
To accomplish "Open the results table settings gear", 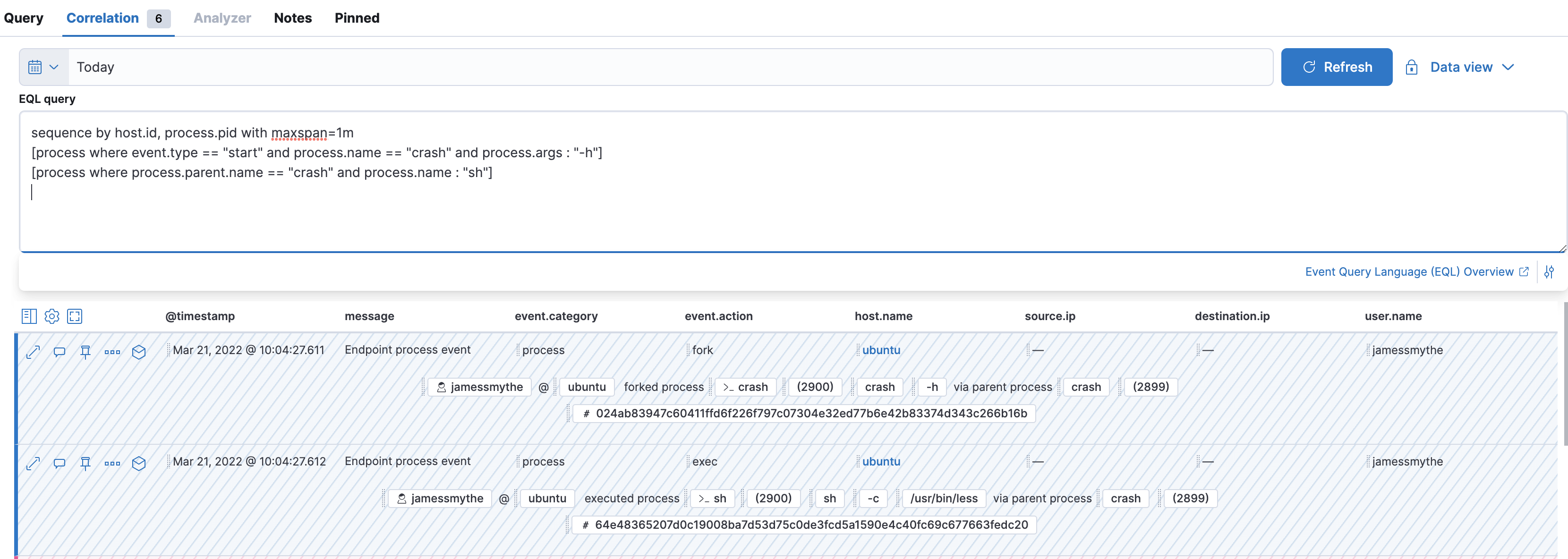I will click(52, 316).
